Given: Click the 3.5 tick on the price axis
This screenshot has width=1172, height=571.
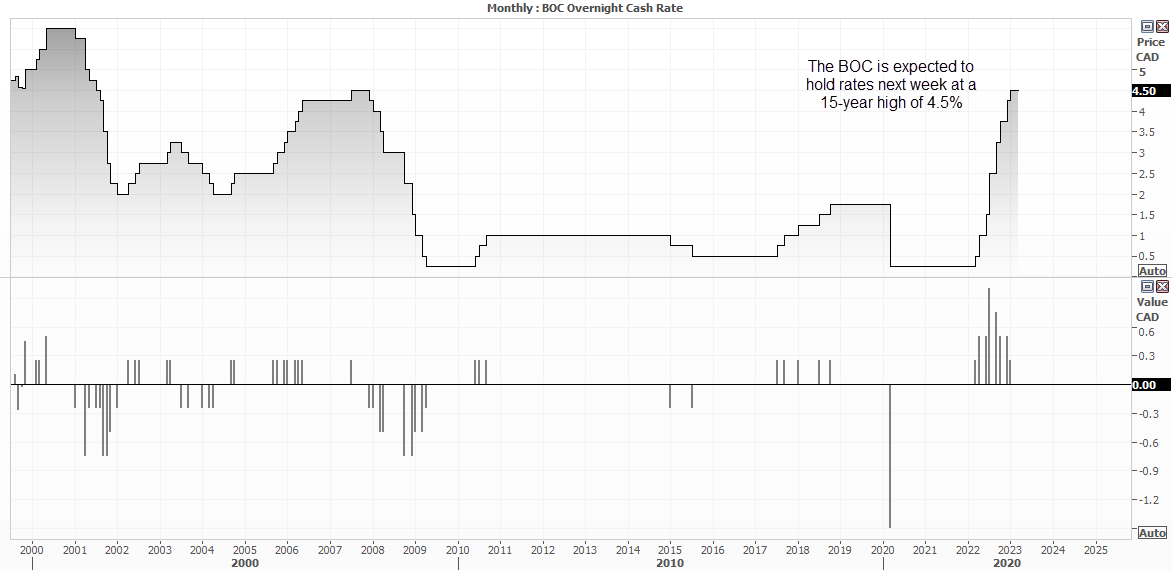Looking at the screenshot, I should point(1147,132).
